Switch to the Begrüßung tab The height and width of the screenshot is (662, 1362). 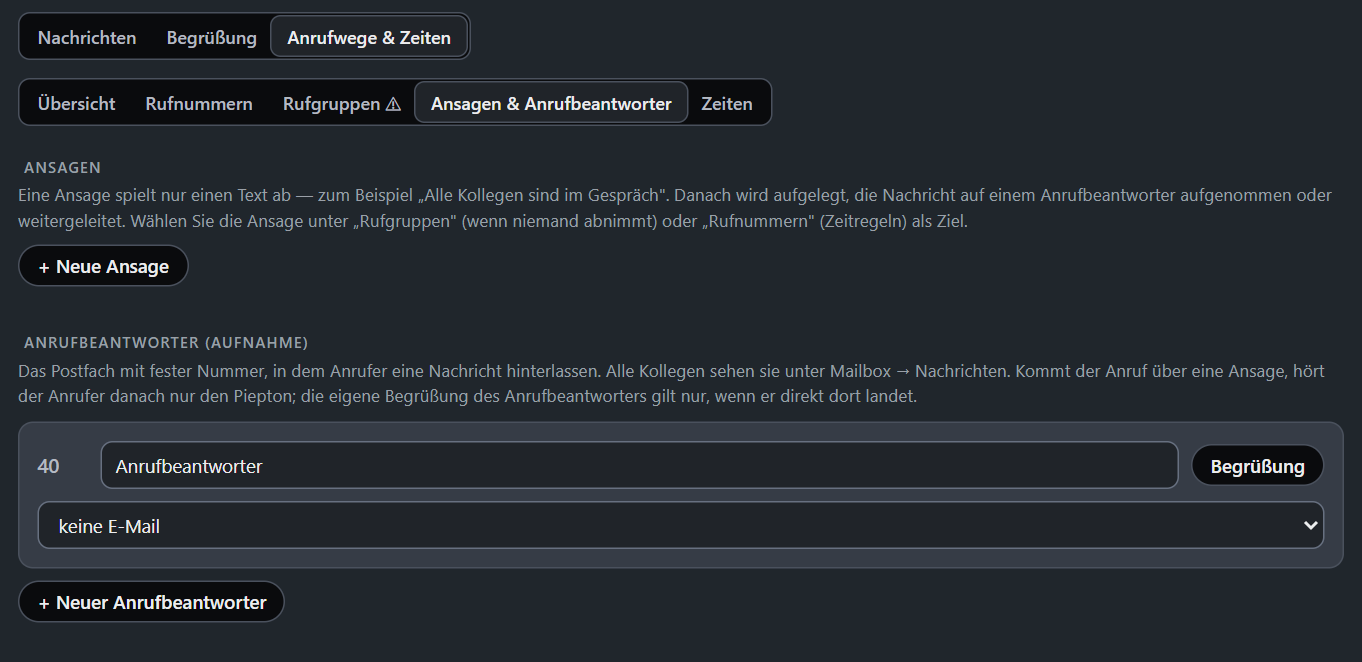pyautogui.click(x=211, y=38)
